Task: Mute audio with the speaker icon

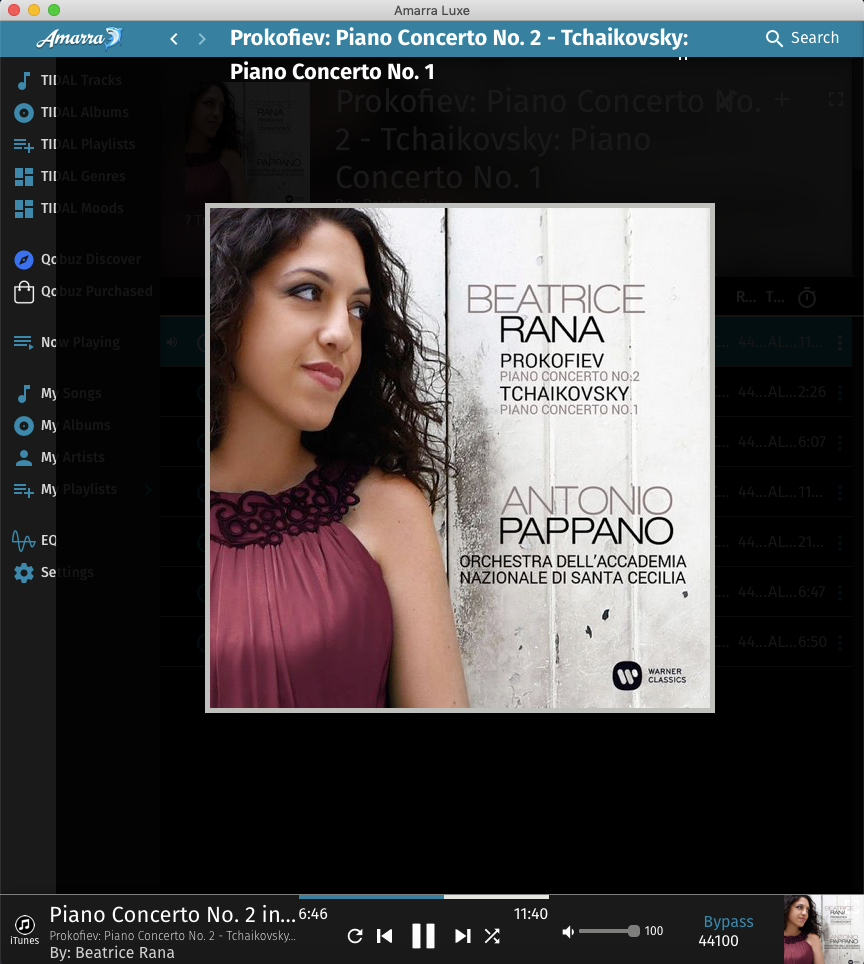Action: click(568, 931)
